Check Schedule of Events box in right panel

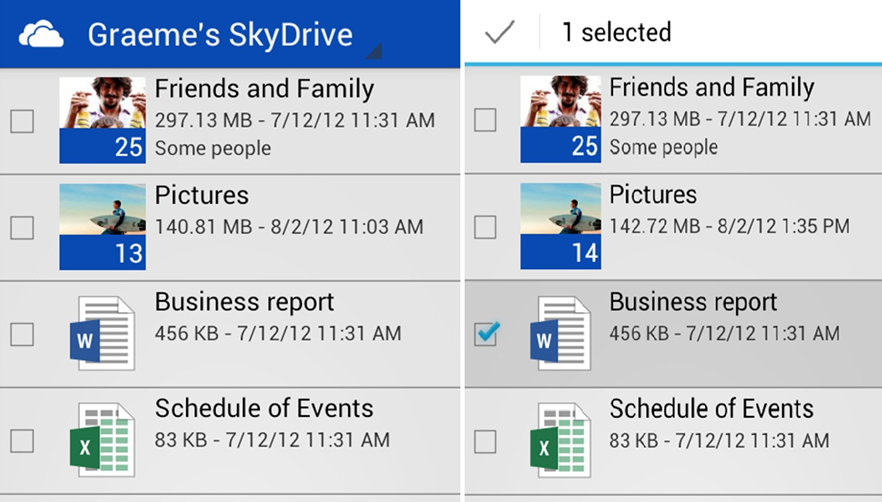[x=485, y=442]
